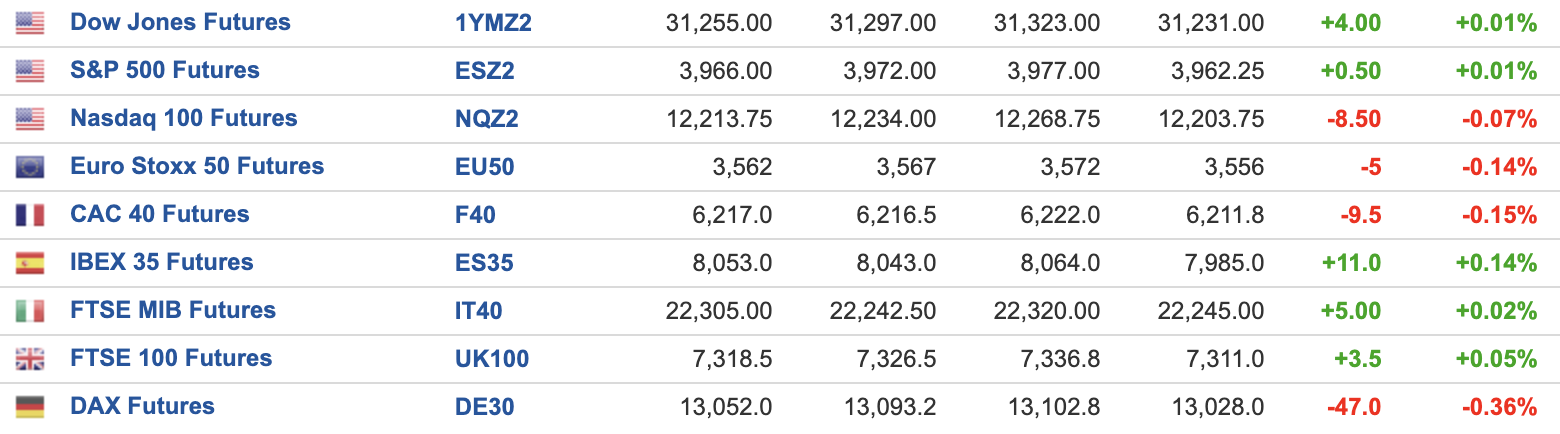
Task: Click the EU flag beside Euro Stoxx 50
Action: click(30, 167)
